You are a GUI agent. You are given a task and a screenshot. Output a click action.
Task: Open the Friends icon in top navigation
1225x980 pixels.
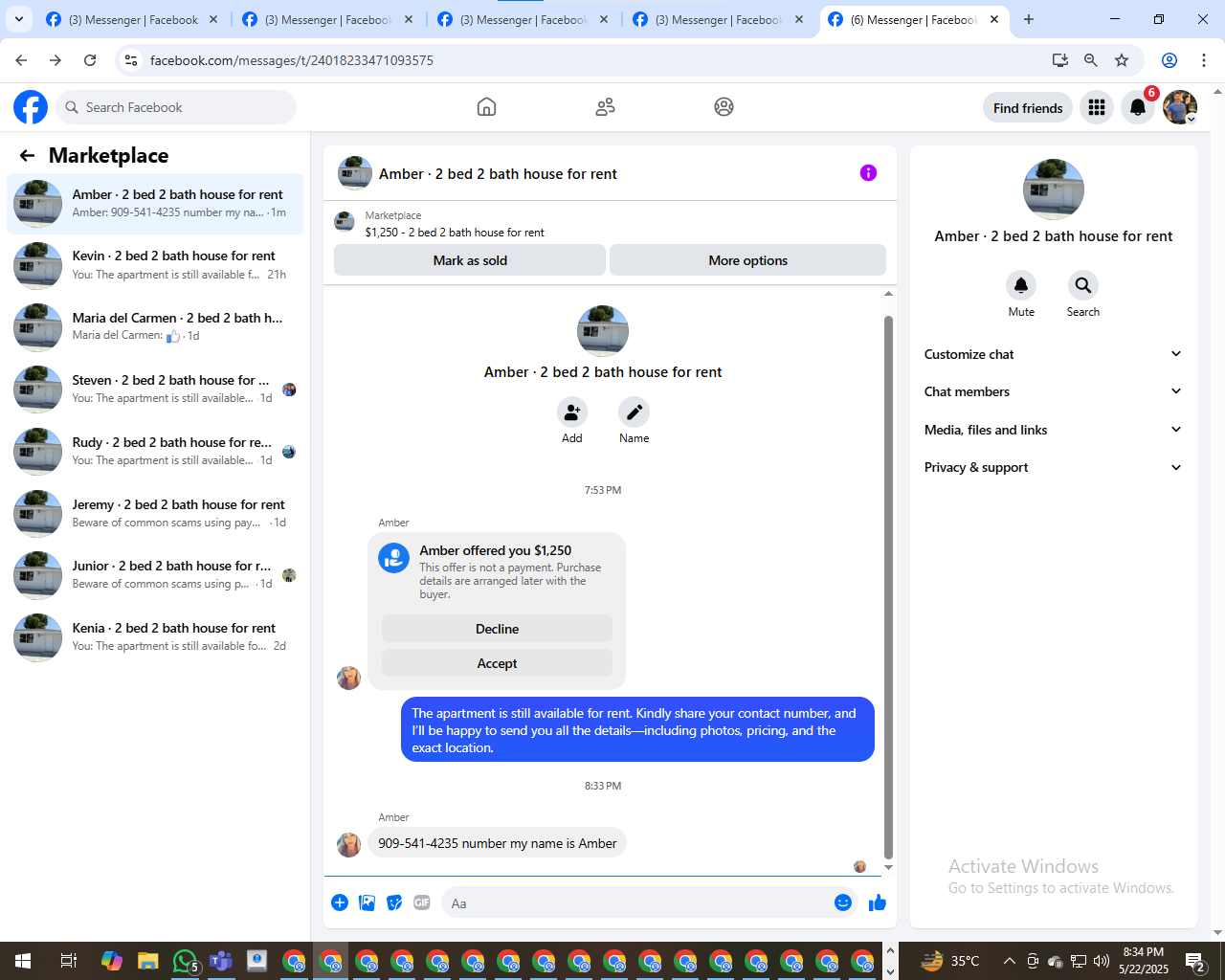tap(605, 107)
